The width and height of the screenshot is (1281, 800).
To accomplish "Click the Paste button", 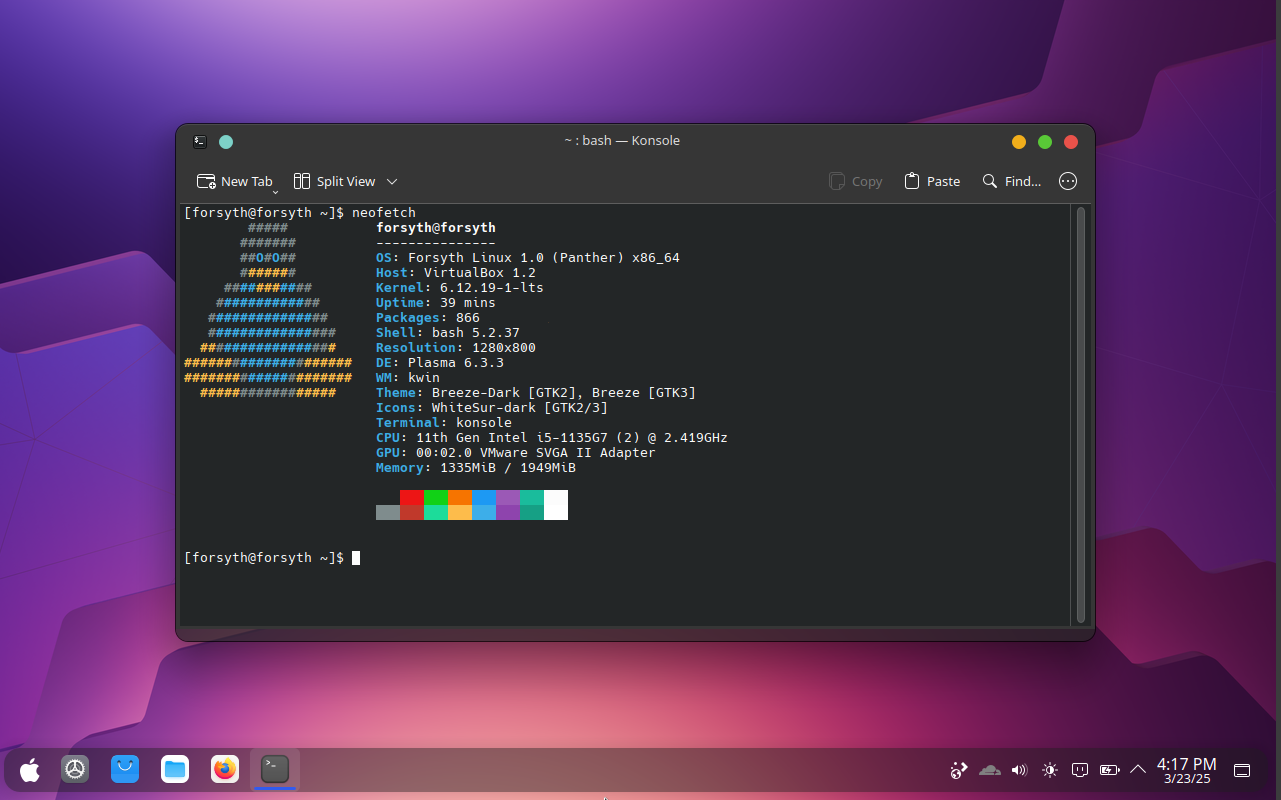I will pos(932,181).
